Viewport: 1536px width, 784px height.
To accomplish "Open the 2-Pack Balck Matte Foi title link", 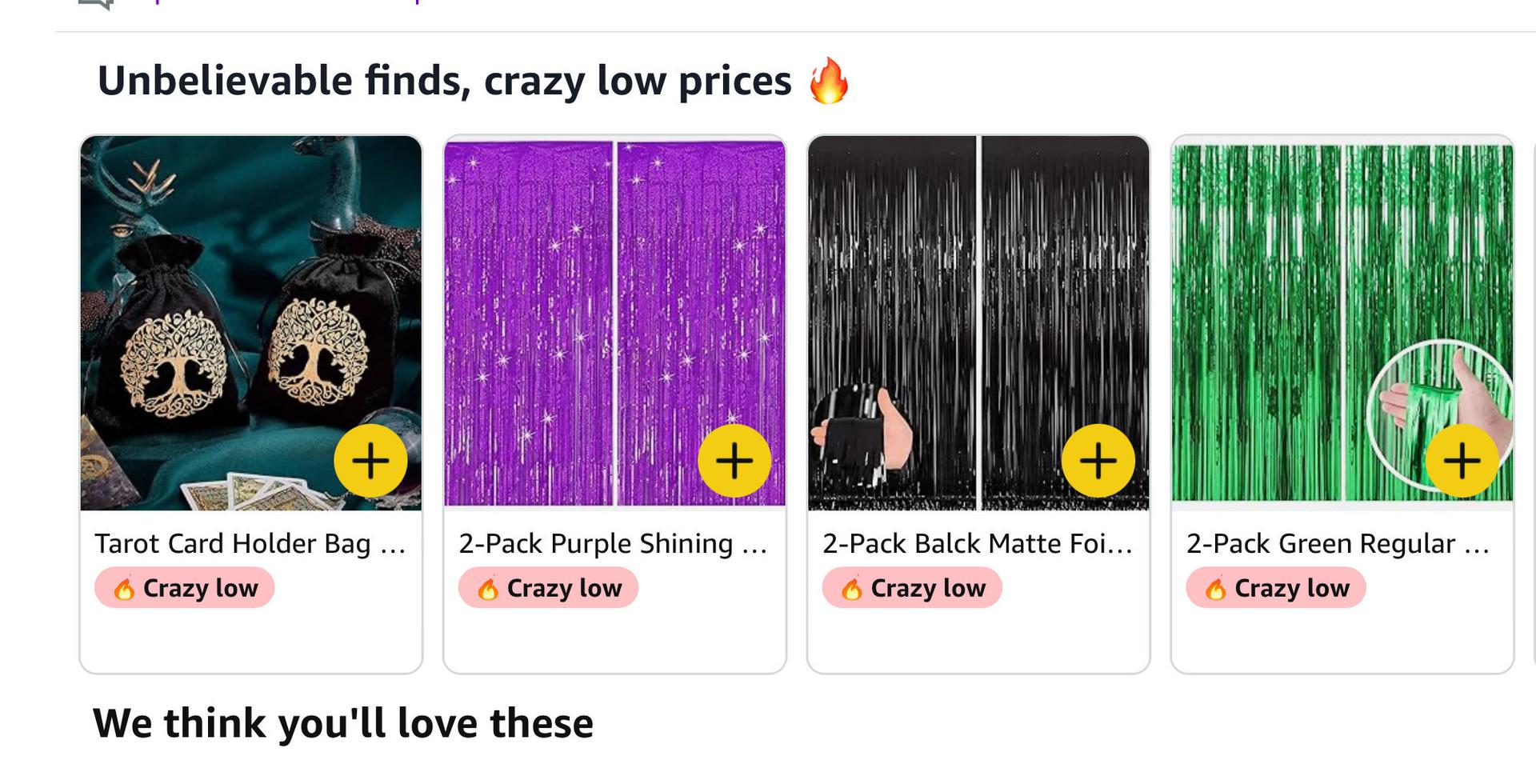I will (x=978, y=544).
